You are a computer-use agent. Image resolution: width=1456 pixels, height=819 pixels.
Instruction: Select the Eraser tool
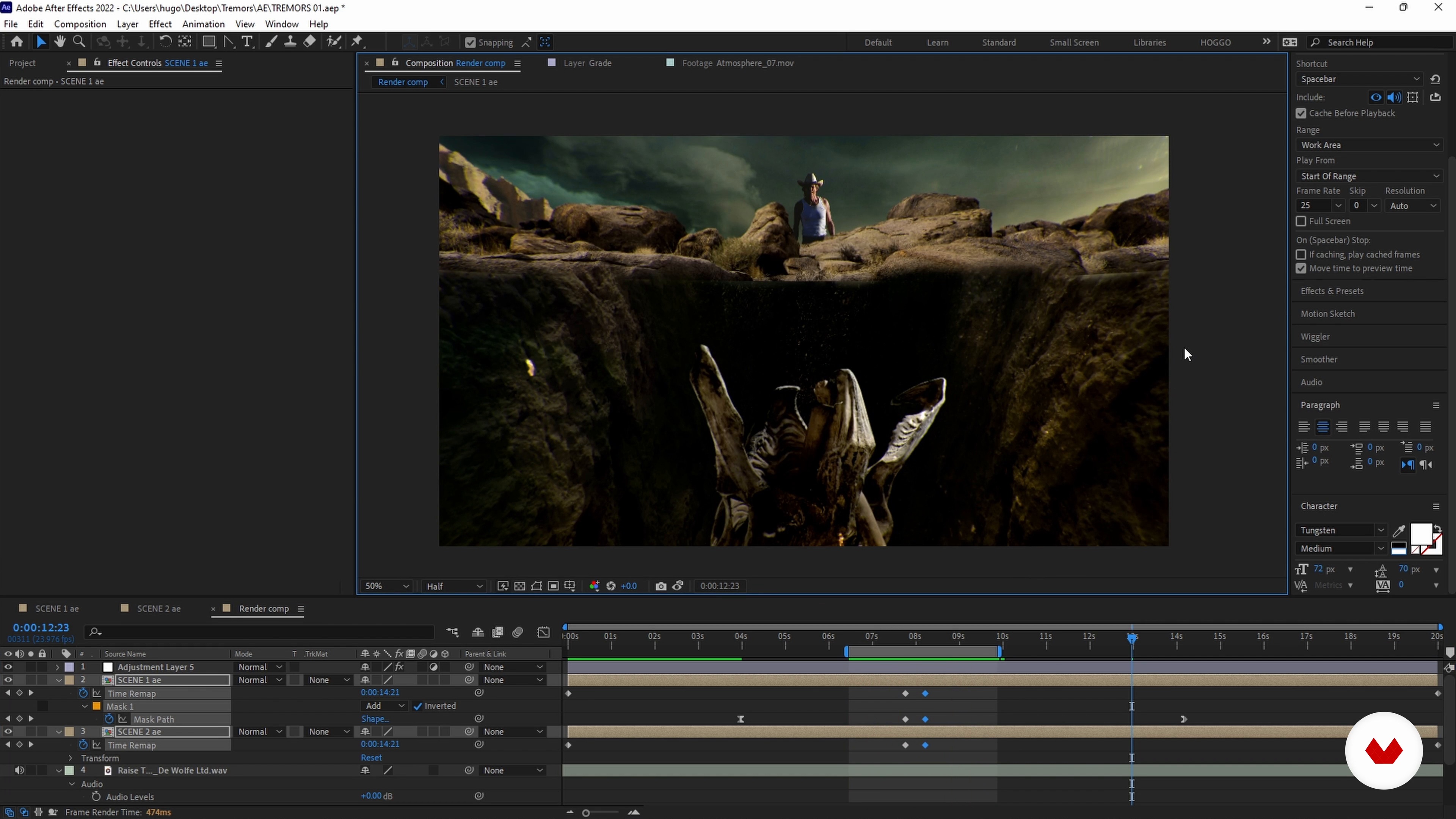point(309,42)
